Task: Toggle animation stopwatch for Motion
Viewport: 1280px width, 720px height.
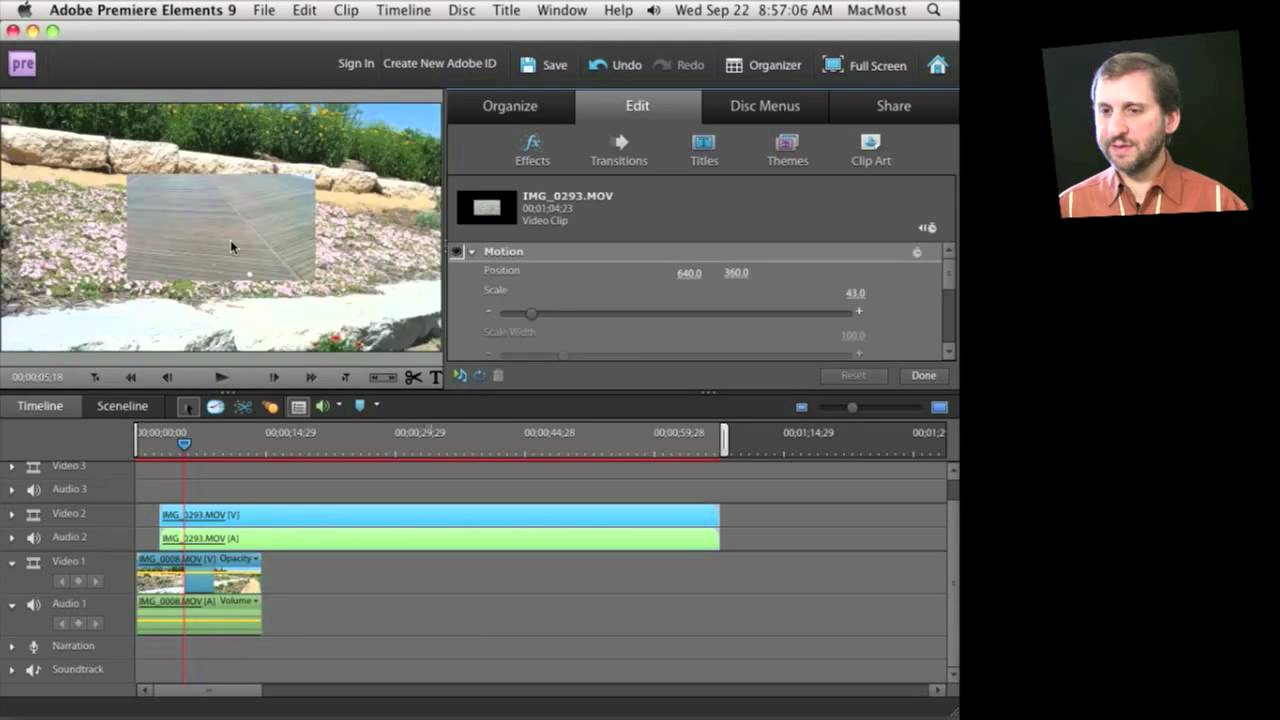Action: pyautogui.click(x=916, y=252)
